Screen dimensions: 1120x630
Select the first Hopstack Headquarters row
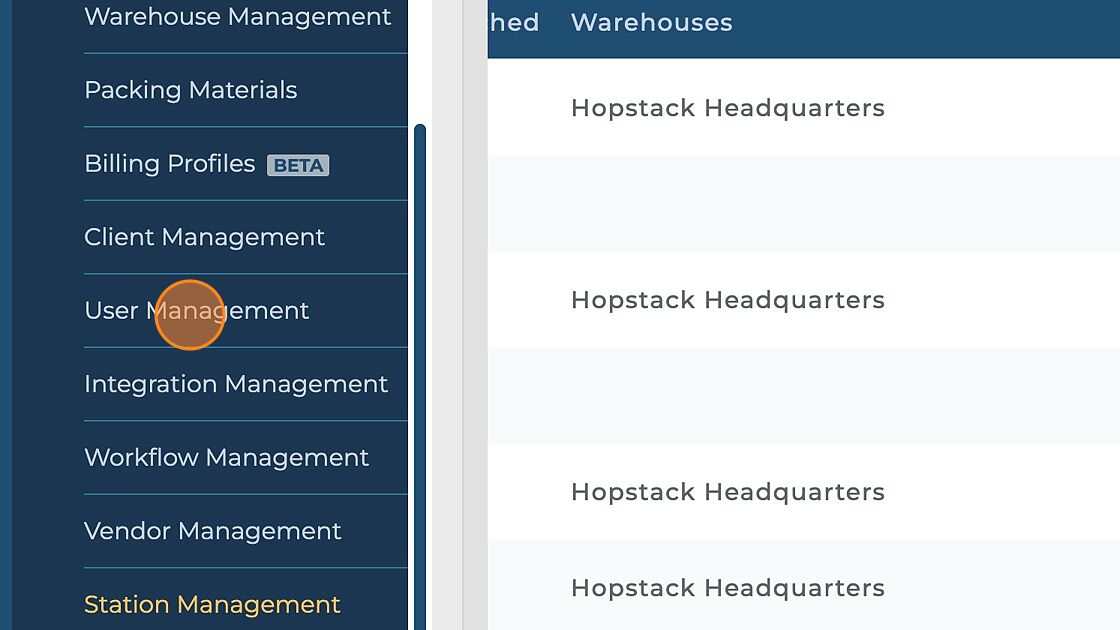(x=728, y=108)
